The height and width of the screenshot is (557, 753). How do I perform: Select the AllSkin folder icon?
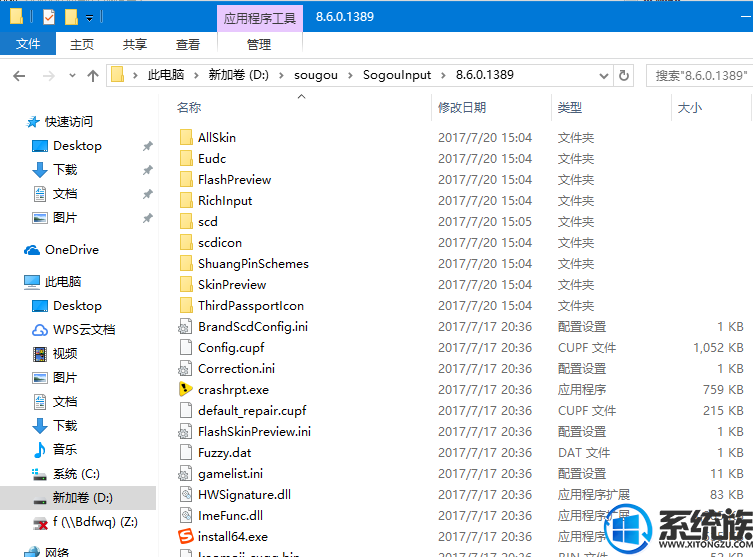(x=186, y=137)
